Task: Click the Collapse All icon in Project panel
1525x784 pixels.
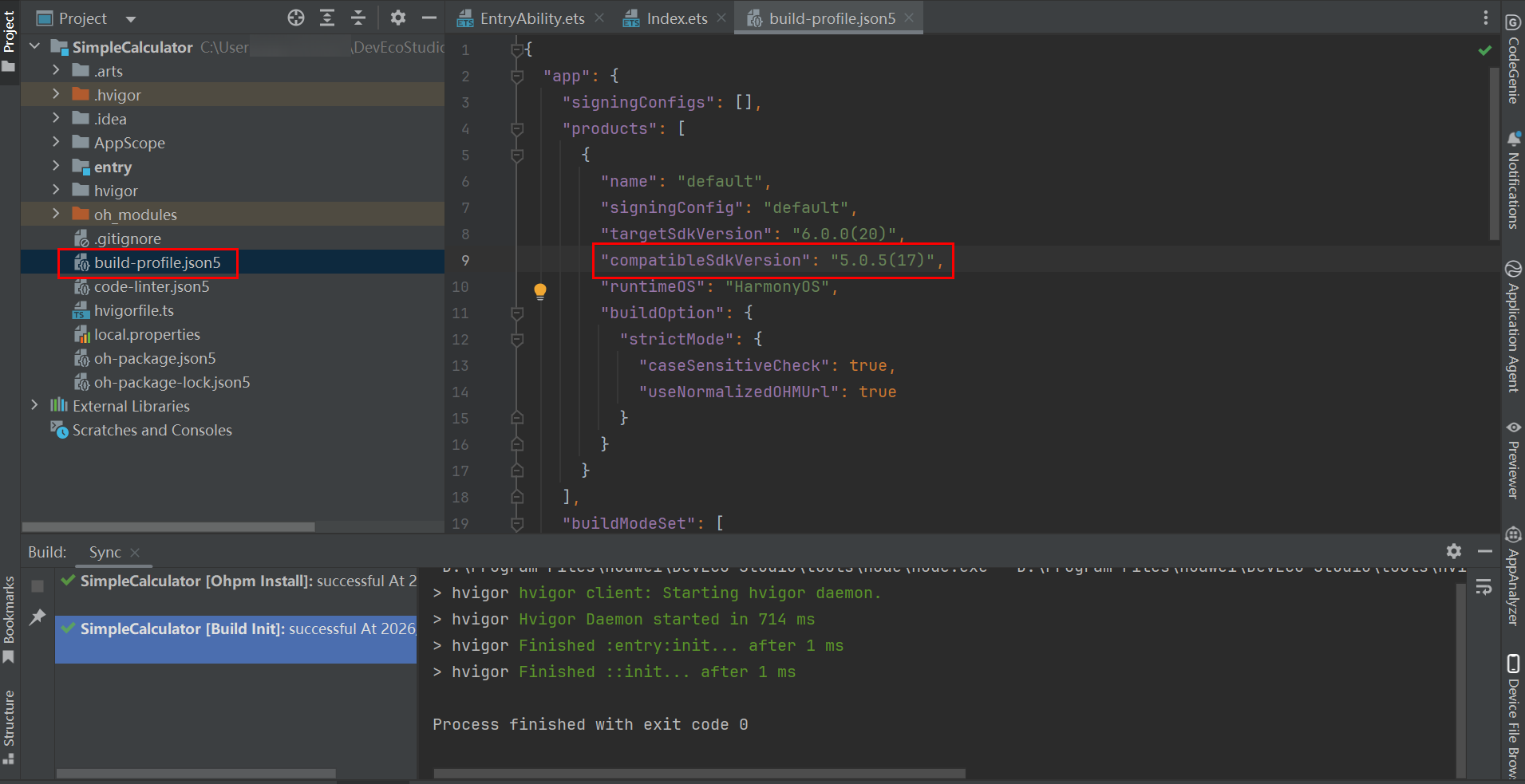Action: pos(358,18)
